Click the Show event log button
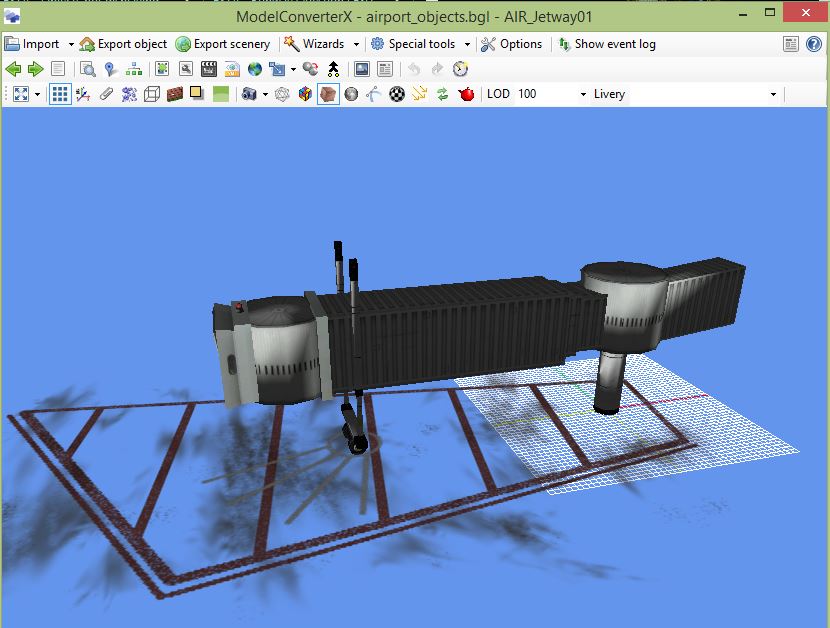Viewport: 830px width, 628px height. (x=606, y=44)
